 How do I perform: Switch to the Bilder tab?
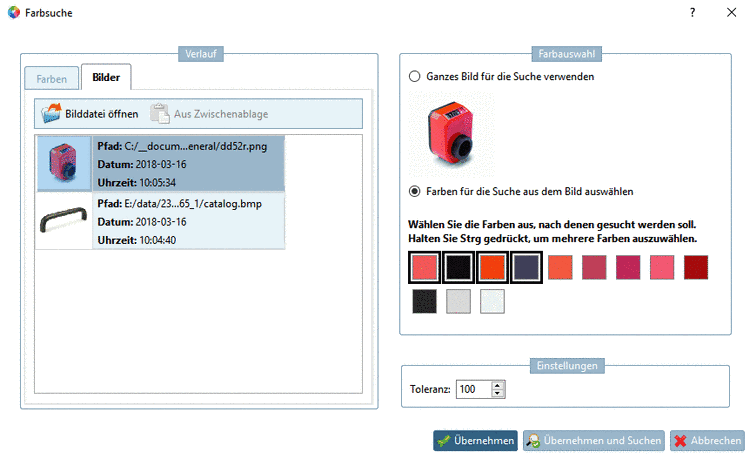click(x=106, y=77)
